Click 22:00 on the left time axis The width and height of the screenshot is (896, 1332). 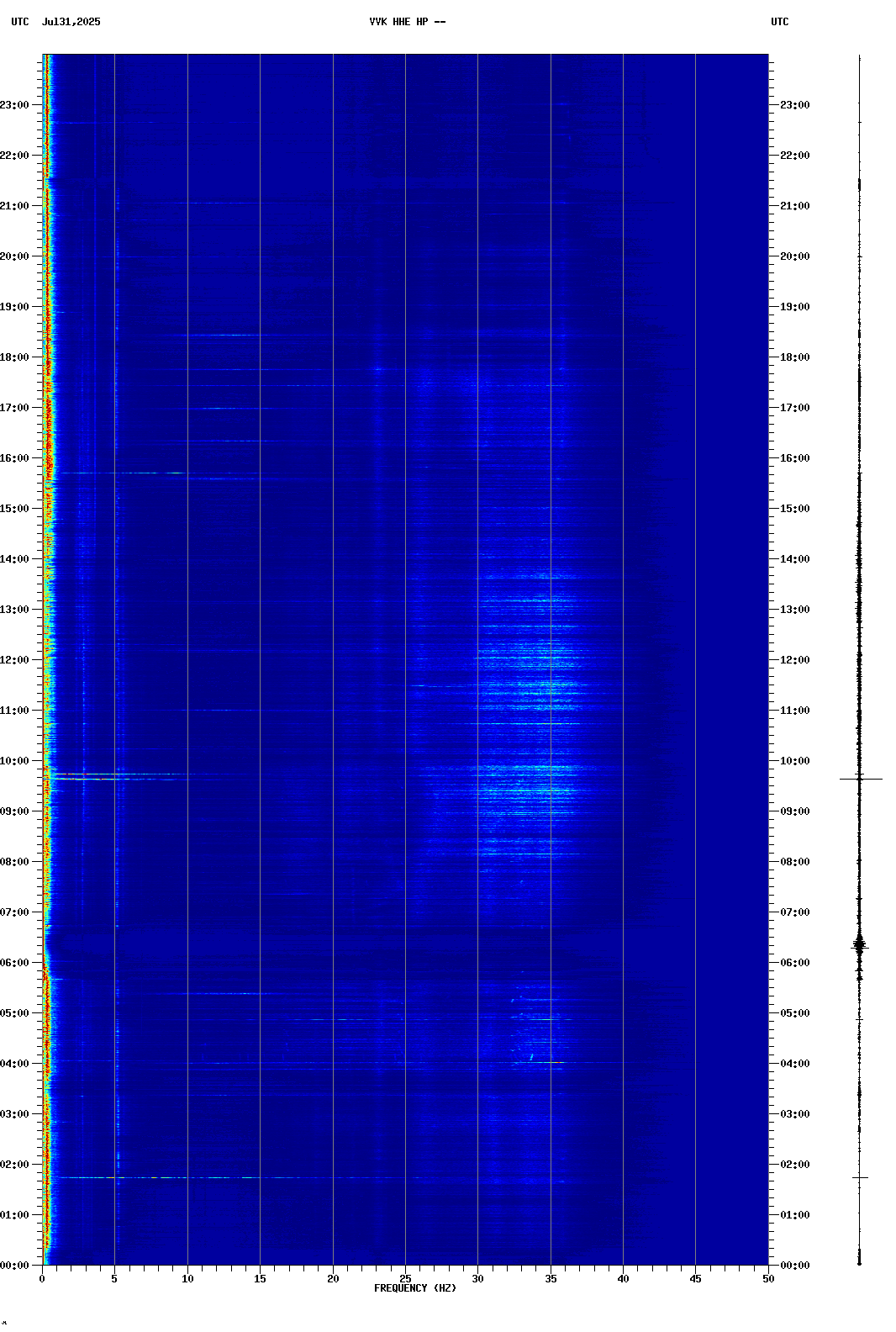coord(14,156)
